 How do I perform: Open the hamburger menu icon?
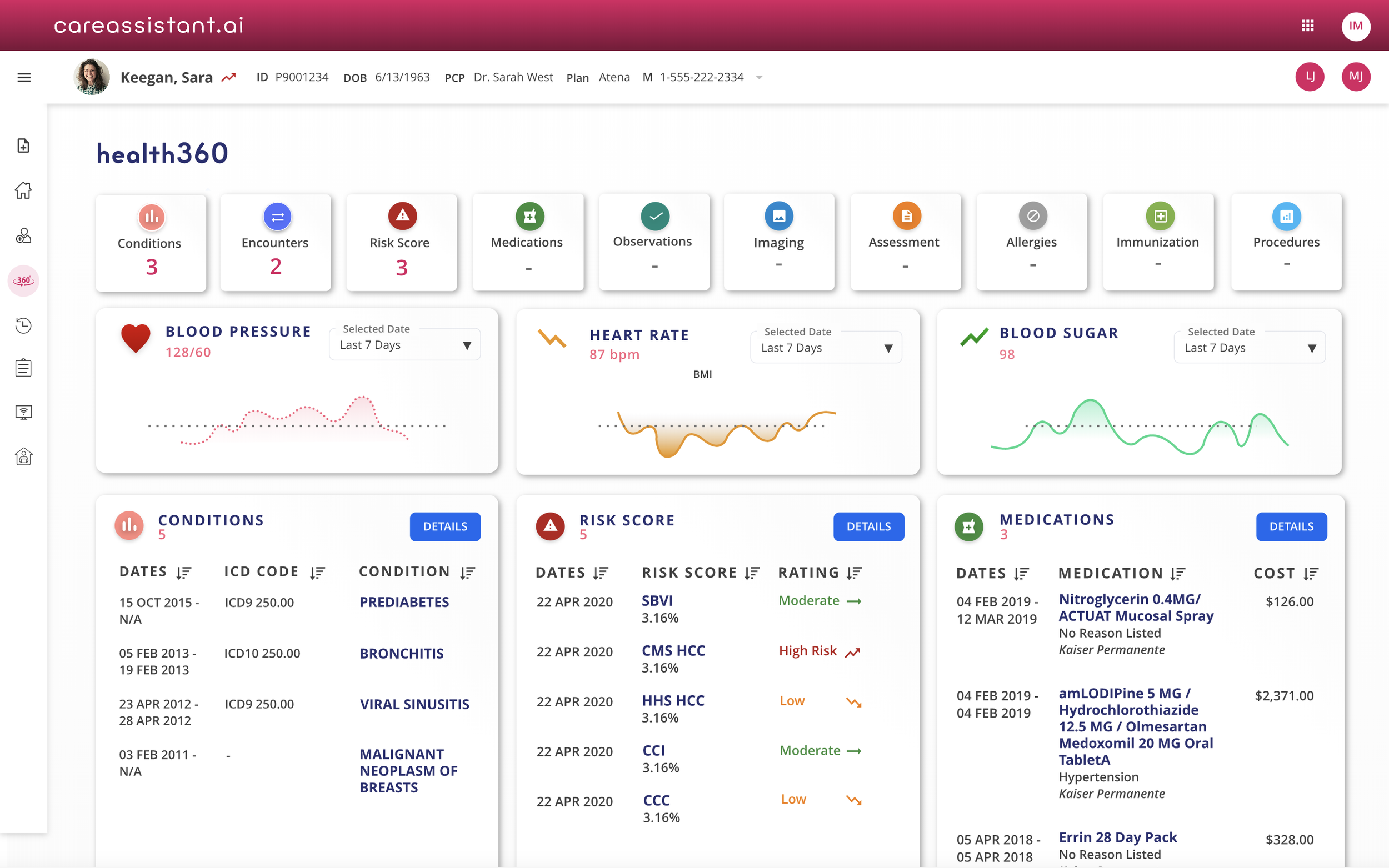coord(24,78)
